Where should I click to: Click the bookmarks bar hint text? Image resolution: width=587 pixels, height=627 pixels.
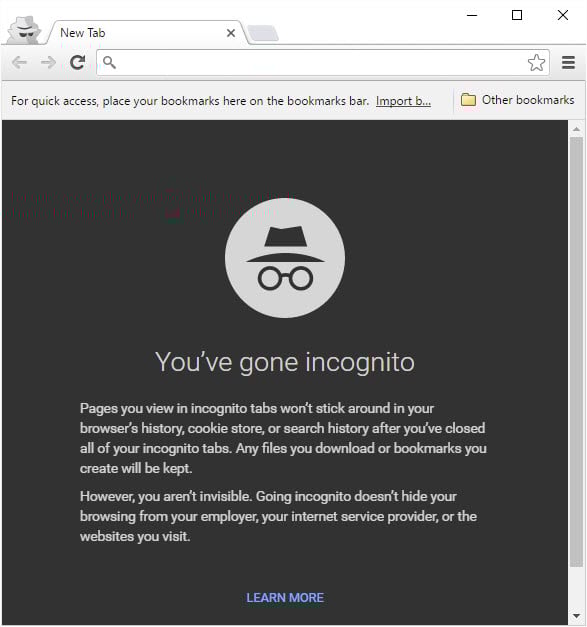coord(190,101)
